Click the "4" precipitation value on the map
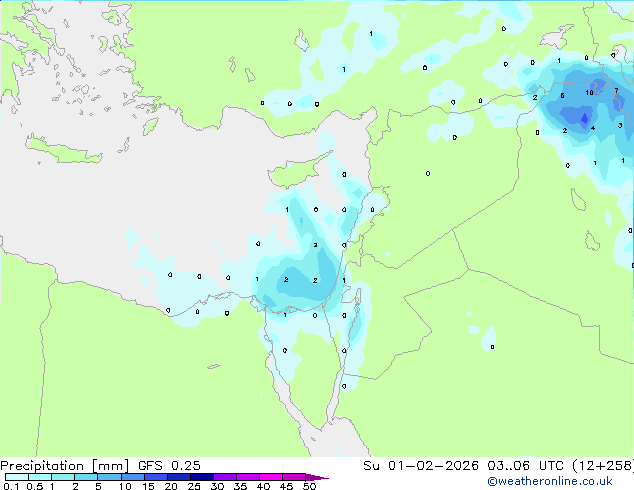The height and width of the screenshot is (490, 634). [x=593, y=128]
